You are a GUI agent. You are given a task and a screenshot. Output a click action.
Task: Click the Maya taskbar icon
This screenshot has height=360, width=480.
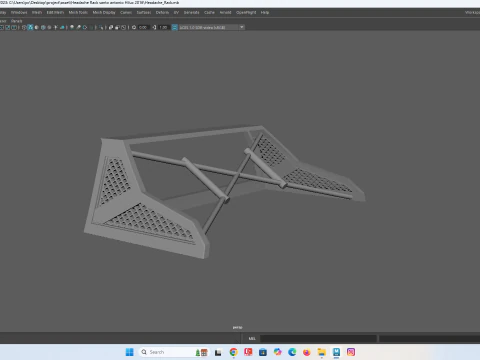pyautogui.click(x=336, y=352)
